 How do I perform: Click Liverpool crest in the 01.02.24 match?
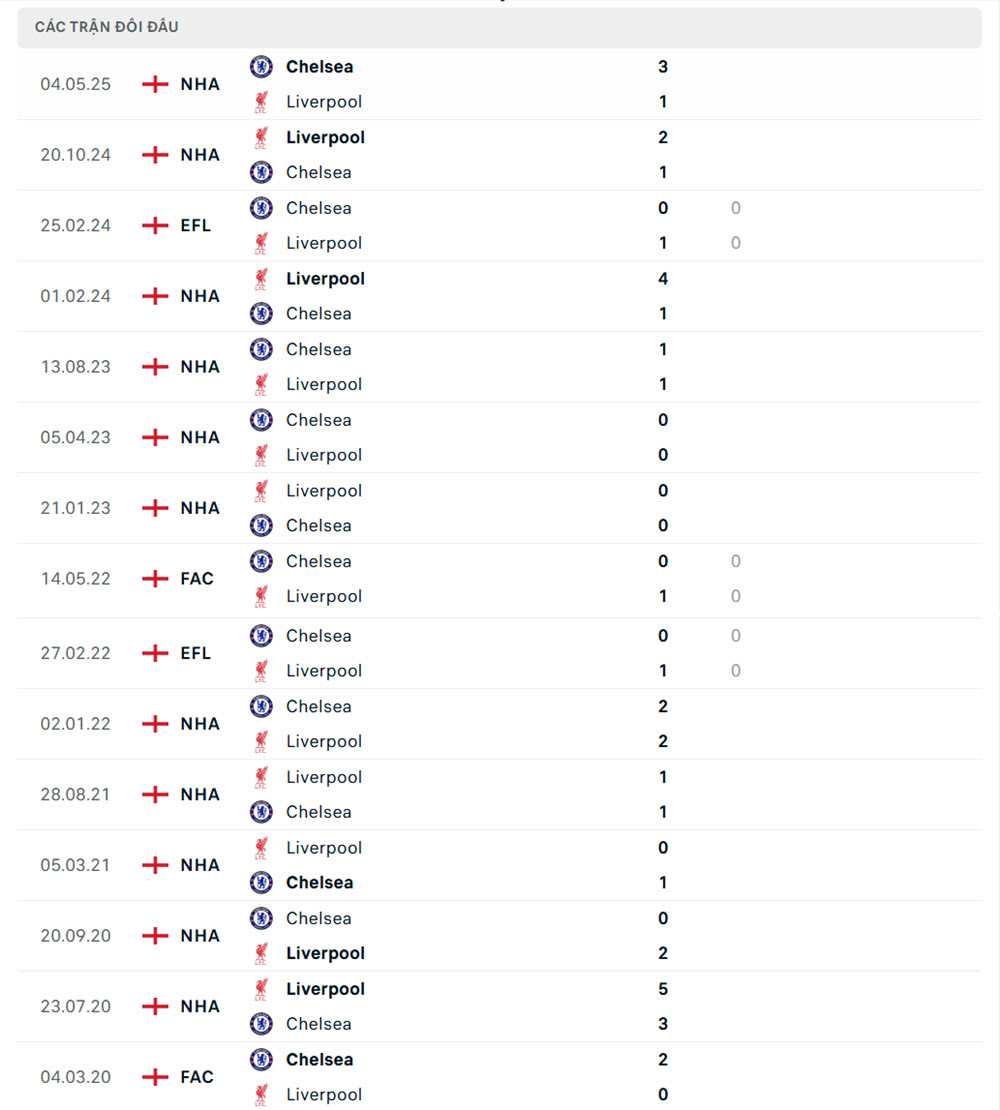[261, 279]
